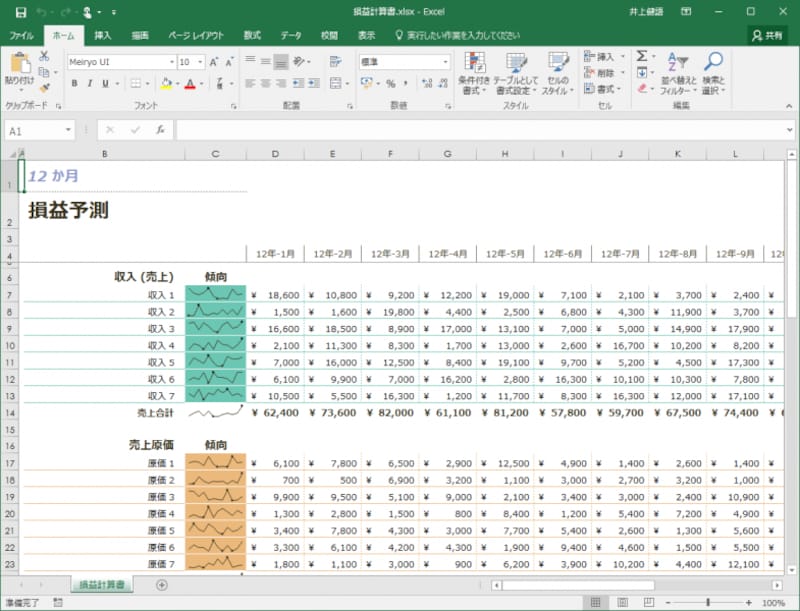Click the Increase Font Size icon

[212, 62]
